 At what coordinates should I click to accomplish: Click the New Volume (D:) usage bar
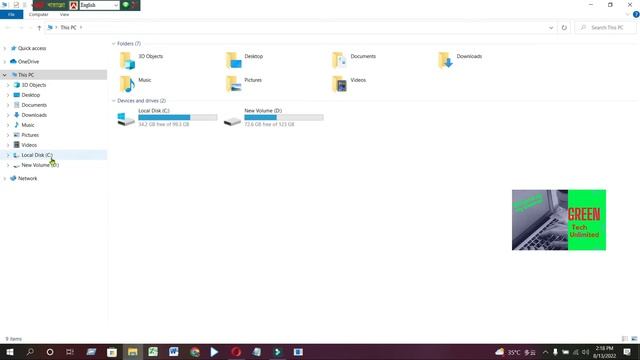point(284,118)
